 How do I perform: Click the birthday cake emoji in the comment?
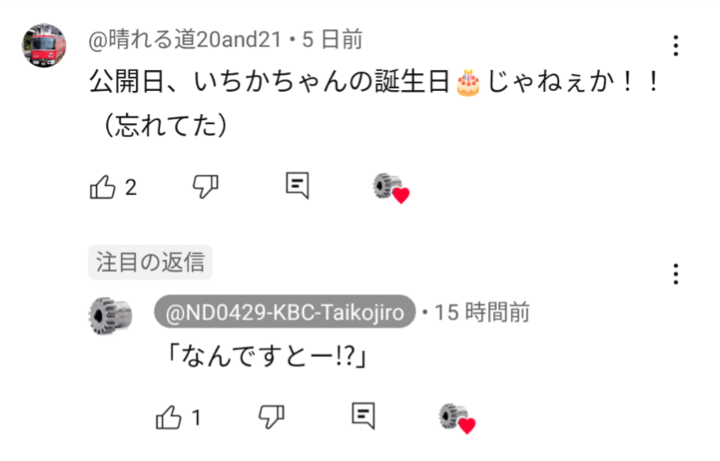pyautogui.click(x=468, y=83)
